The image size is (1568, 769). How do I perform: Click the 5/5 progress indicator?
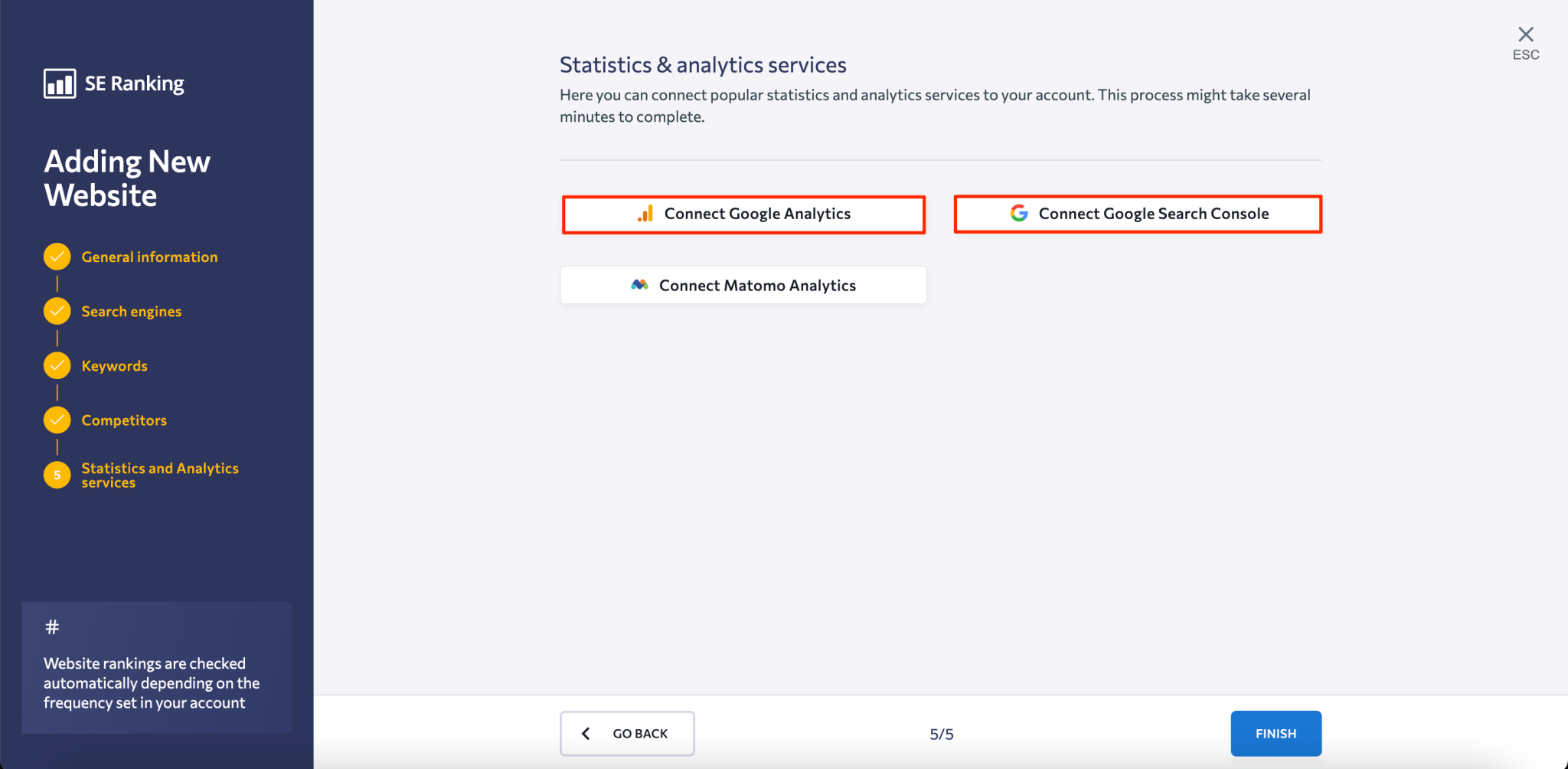942,733
